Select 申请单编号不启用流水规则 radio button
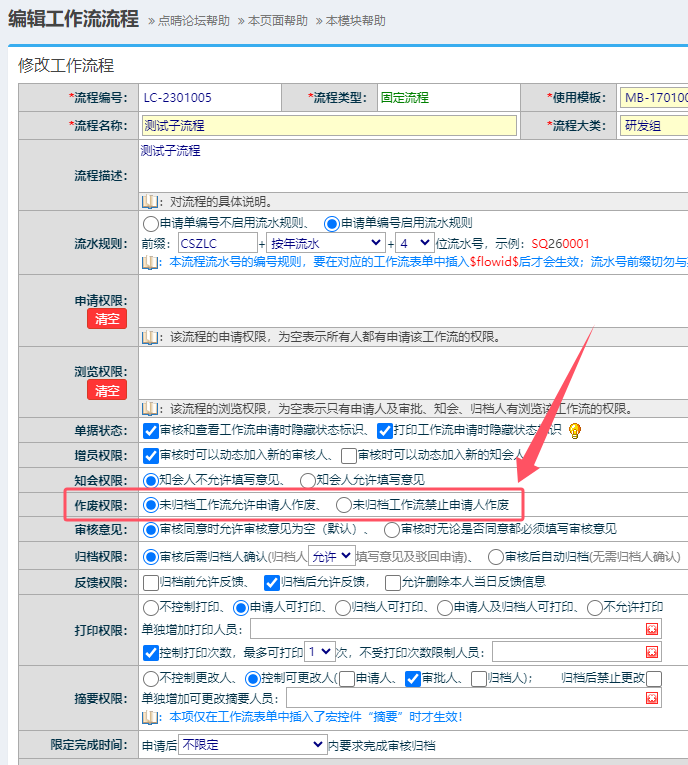 [151, 223]
